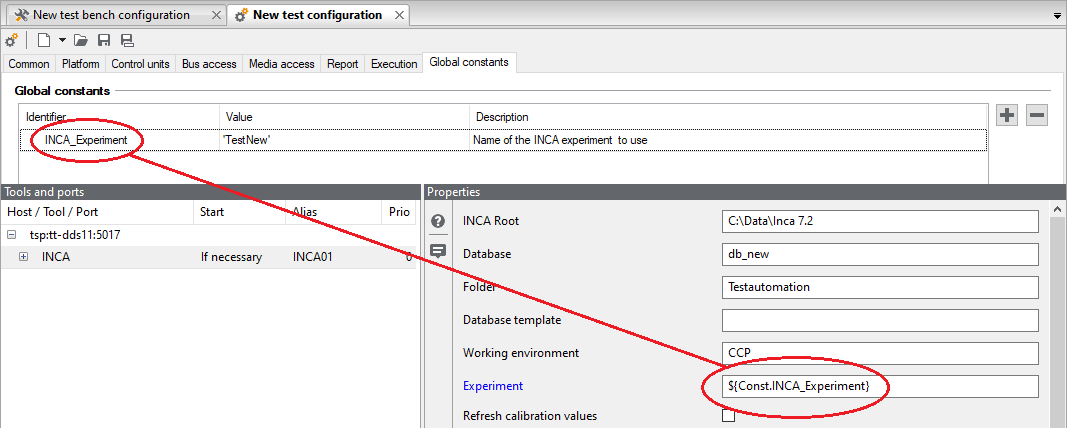The height and width of the screenshot is (428, 1067).
Task: Click the Database template input field
Action: point(880,320)
